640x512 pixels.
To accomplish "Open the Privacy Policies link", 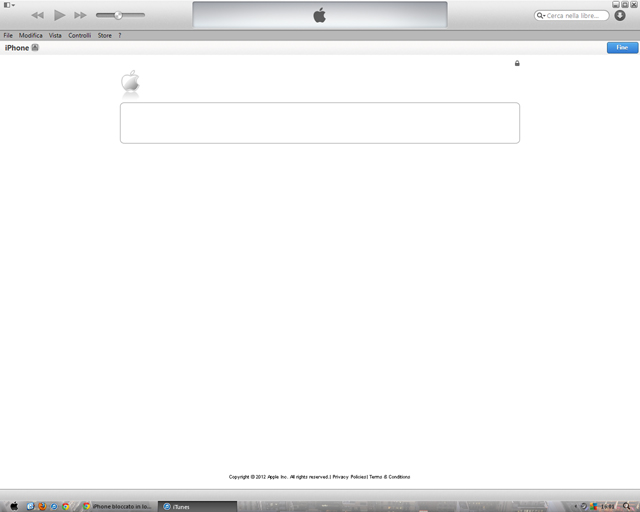I will pyautogui.click(x=349, y=477).
